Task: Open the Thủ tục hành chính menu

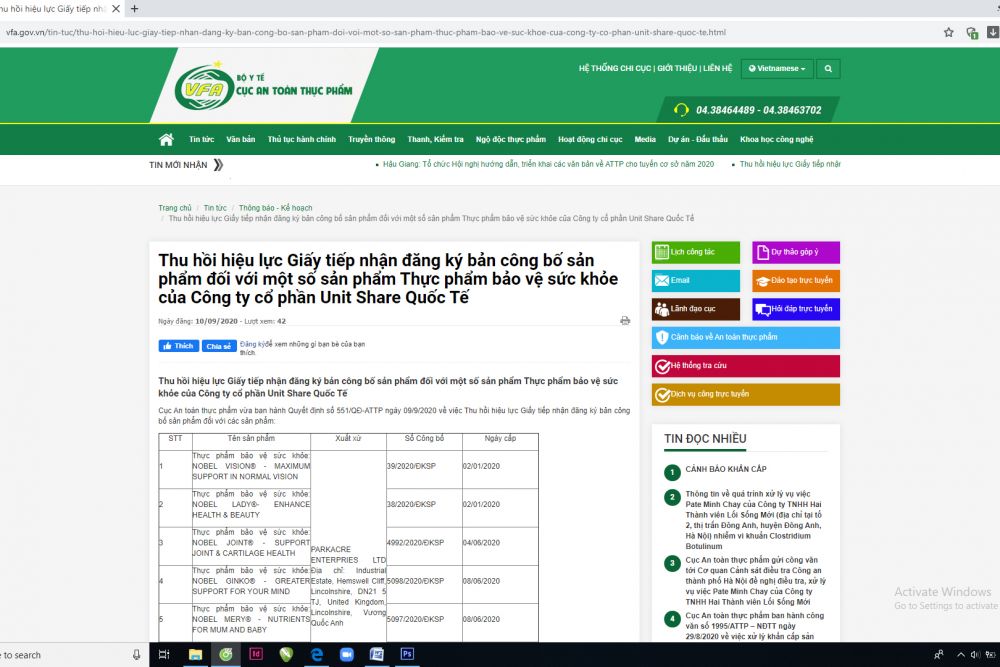Action: coord(302,140)
